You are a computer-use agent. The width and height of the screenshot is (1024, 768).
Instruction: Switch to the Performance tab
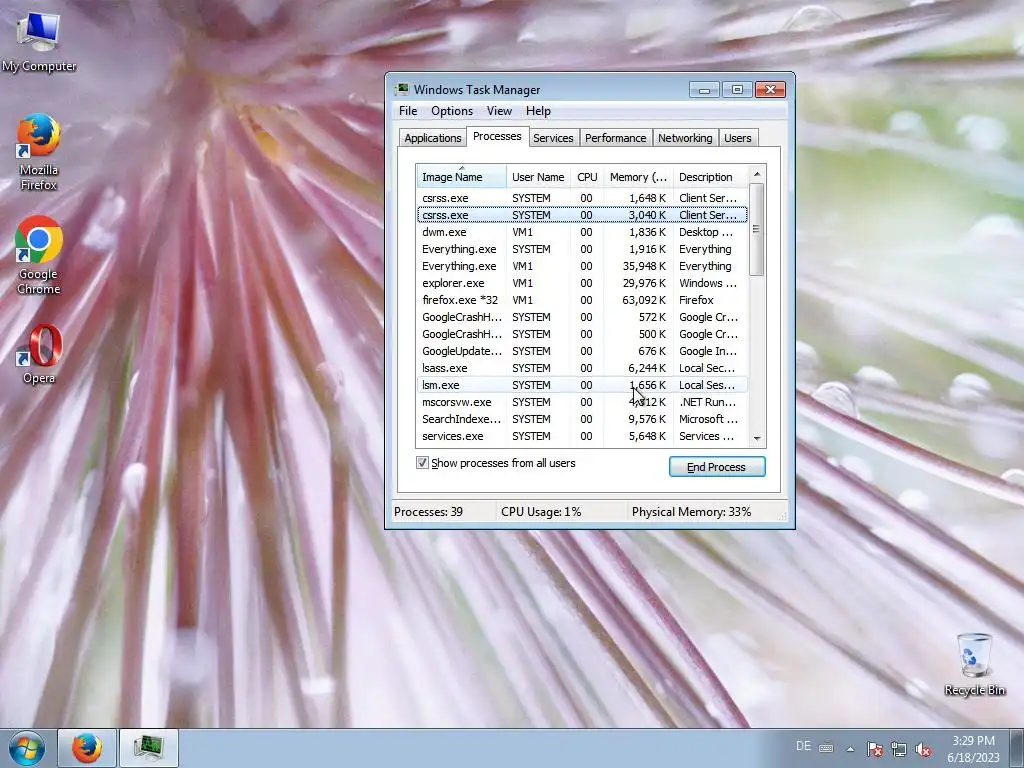[615, 138]
